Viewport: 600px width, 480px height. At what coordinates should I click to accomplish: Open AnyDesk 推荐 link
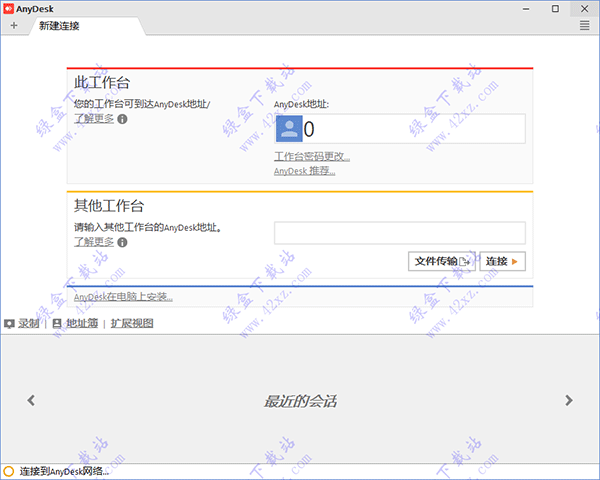tap(305, 171)
